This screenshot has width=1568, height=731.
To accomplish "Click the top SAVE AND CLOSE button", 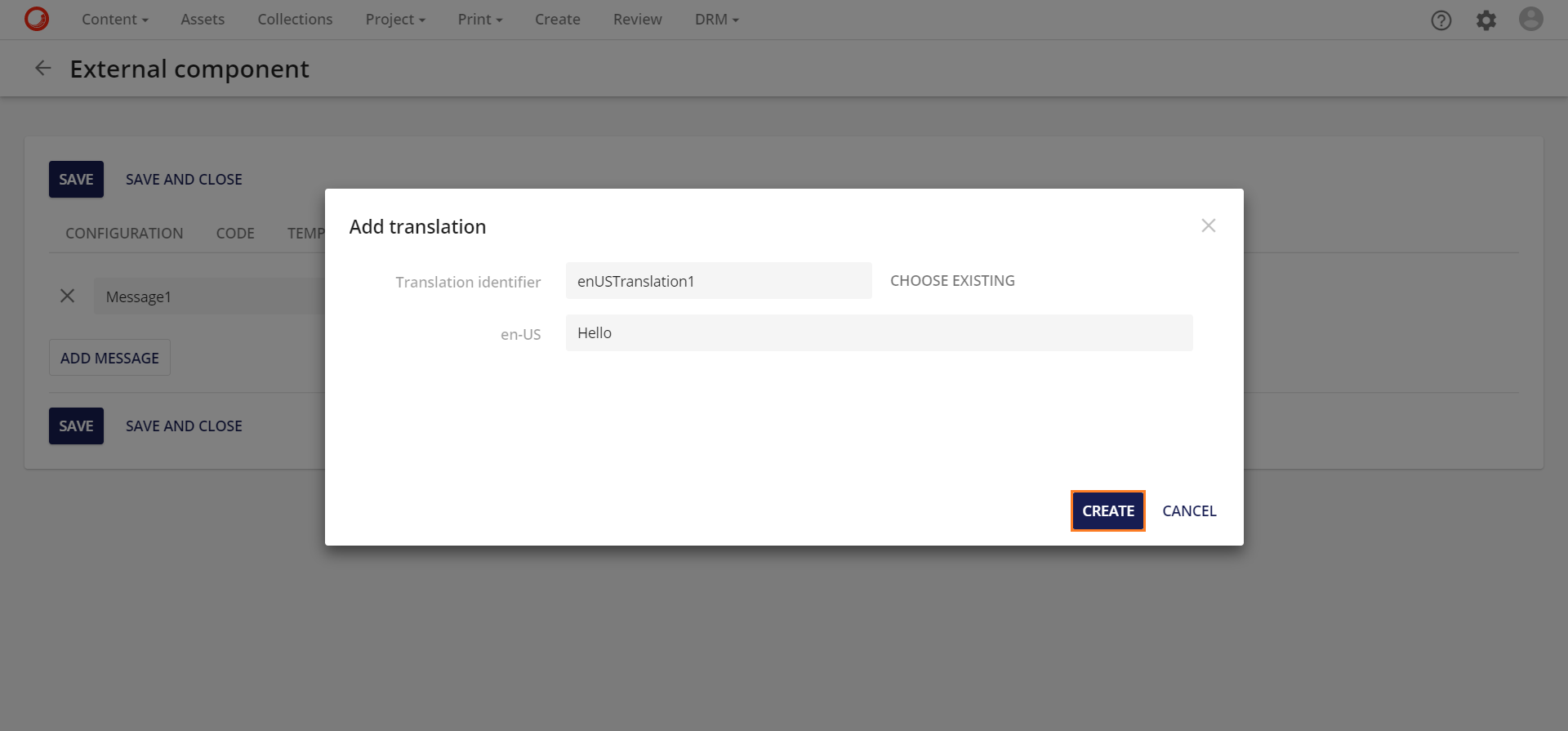I will tap(184, 179).
